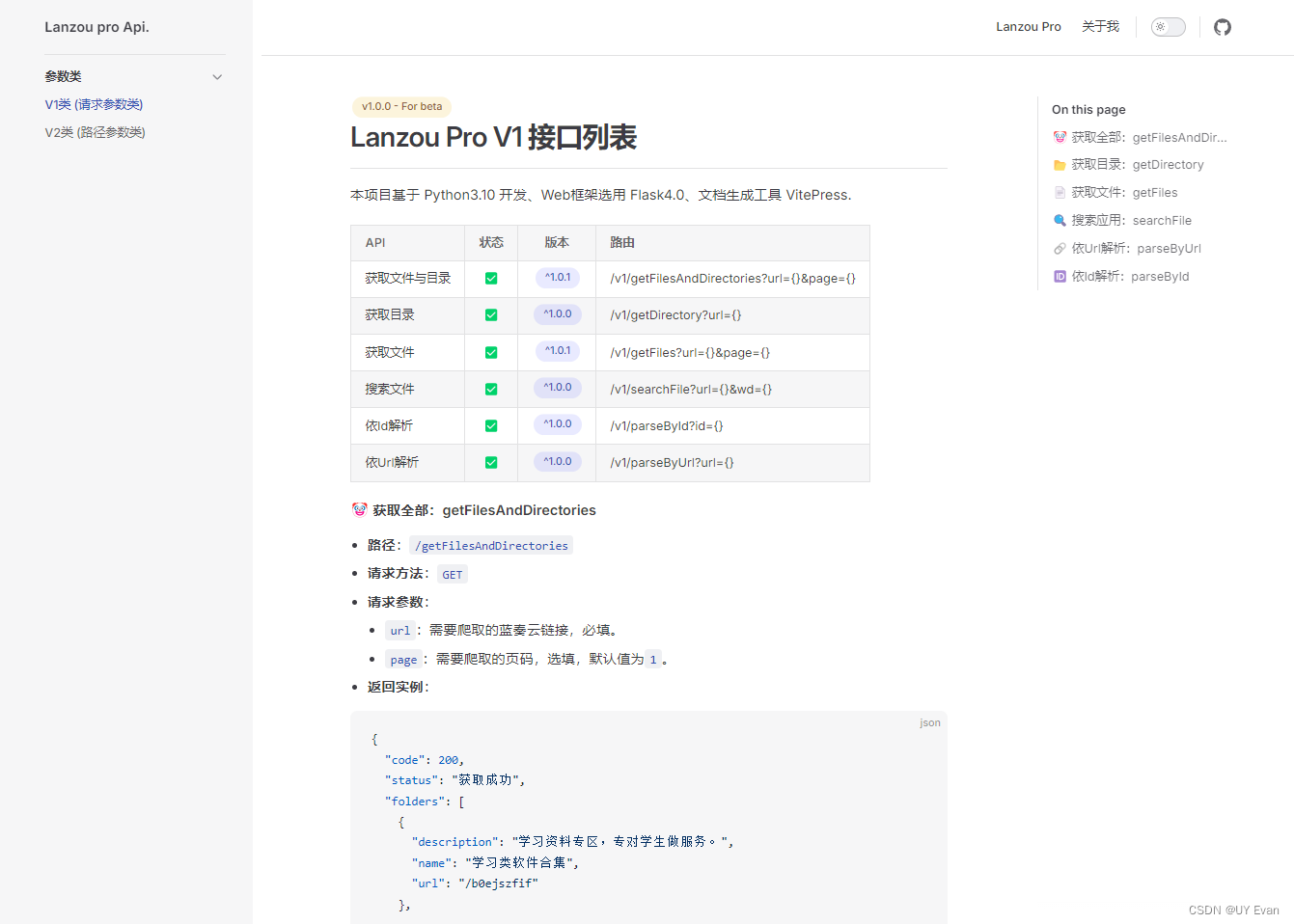Click the ^1.0.0 badge in 依Url解析 row
1294x924 pixels.
pyautogui.click(x=558, y=462)
